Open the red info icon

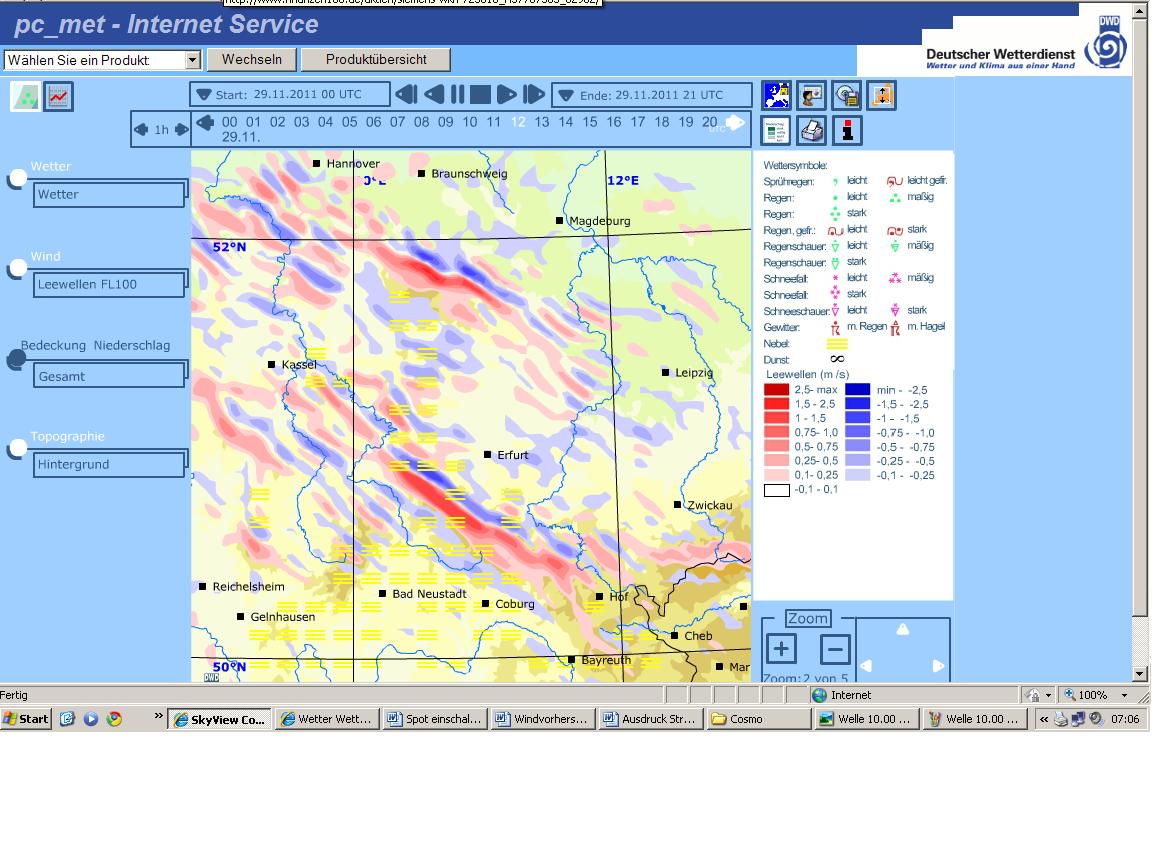(x=847, y=130)
